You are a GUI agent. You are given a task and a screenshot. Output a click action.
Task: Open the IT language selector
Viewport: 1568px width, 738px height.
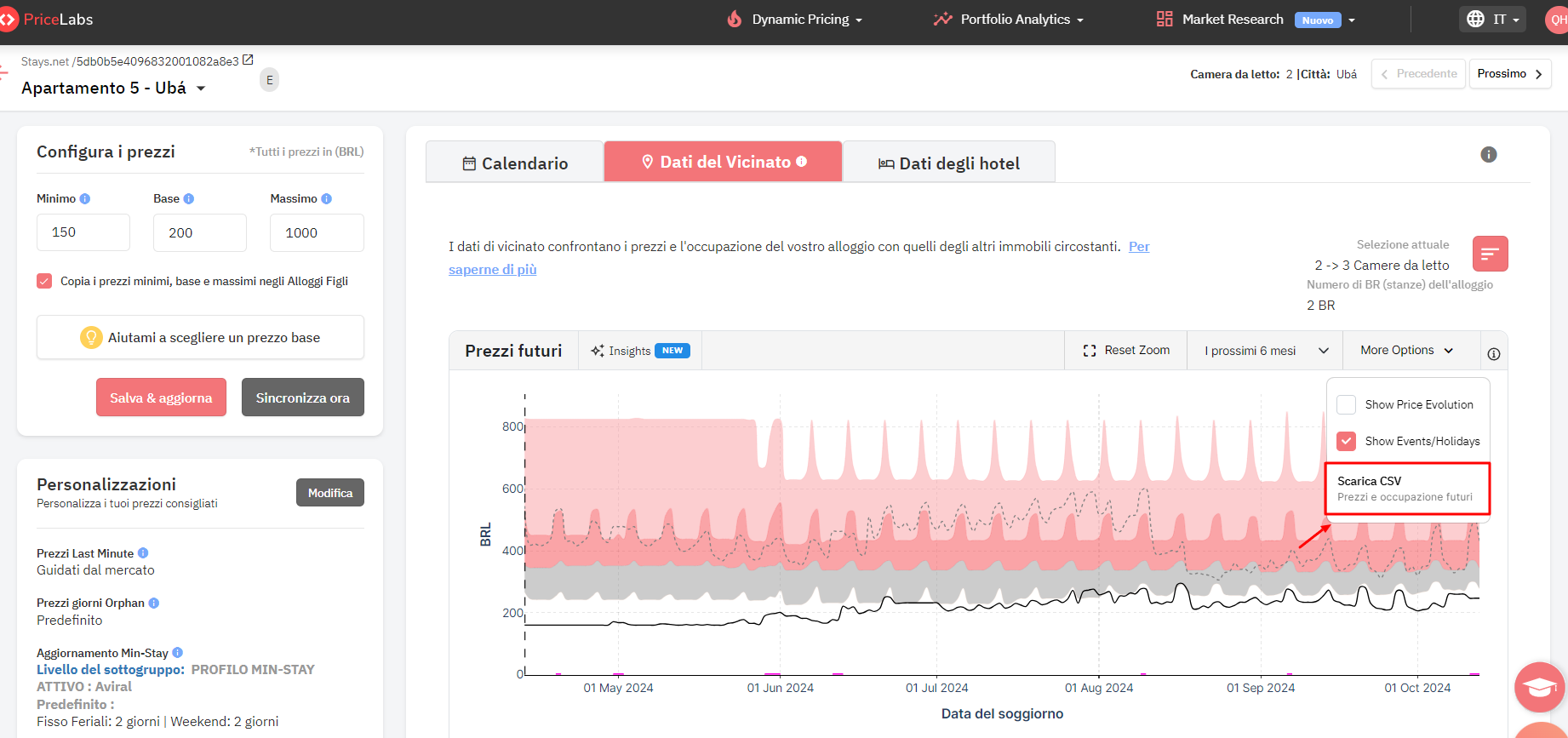(x=1493, y=19)
